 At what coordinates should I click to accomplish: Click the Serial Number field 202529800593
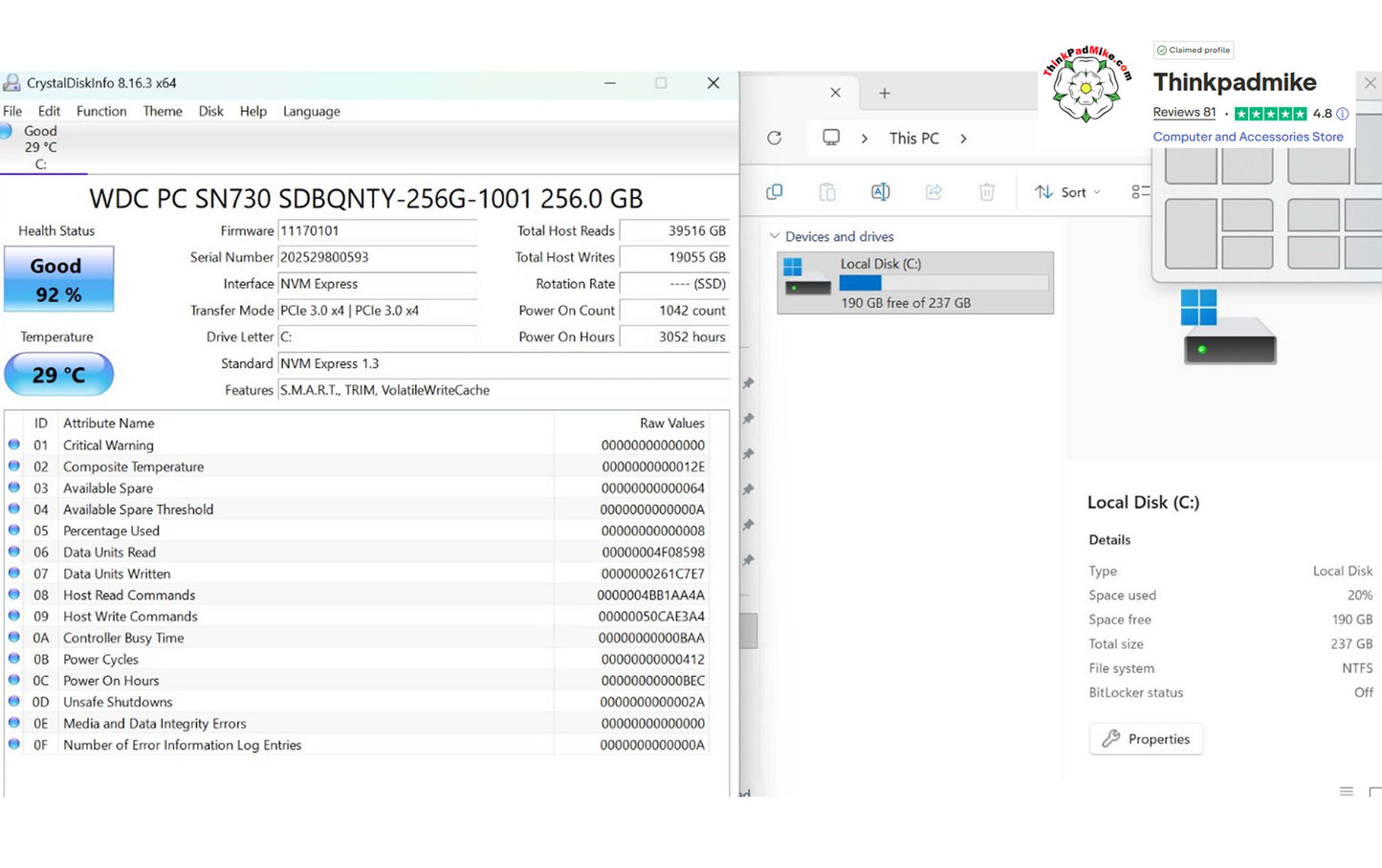[x=377, y=257]
